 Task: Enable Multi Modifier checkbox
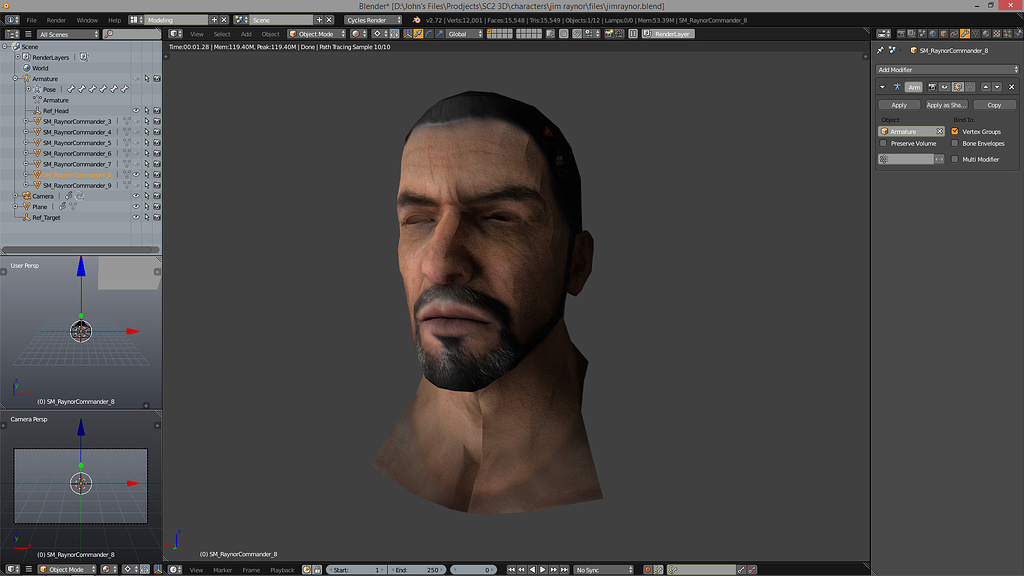click(x=955, y=159)
